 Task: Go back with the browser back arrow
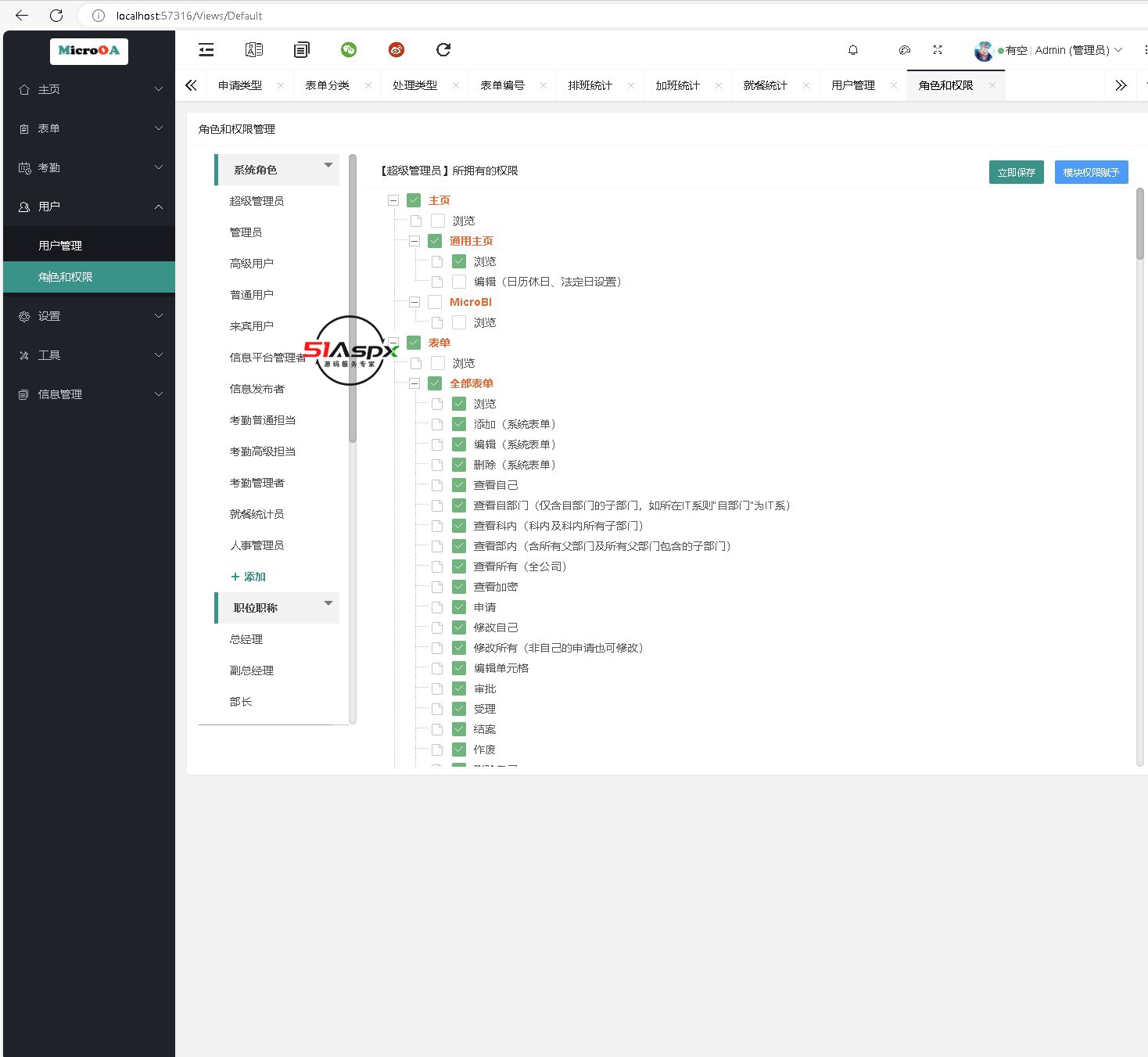pos(22,16)
